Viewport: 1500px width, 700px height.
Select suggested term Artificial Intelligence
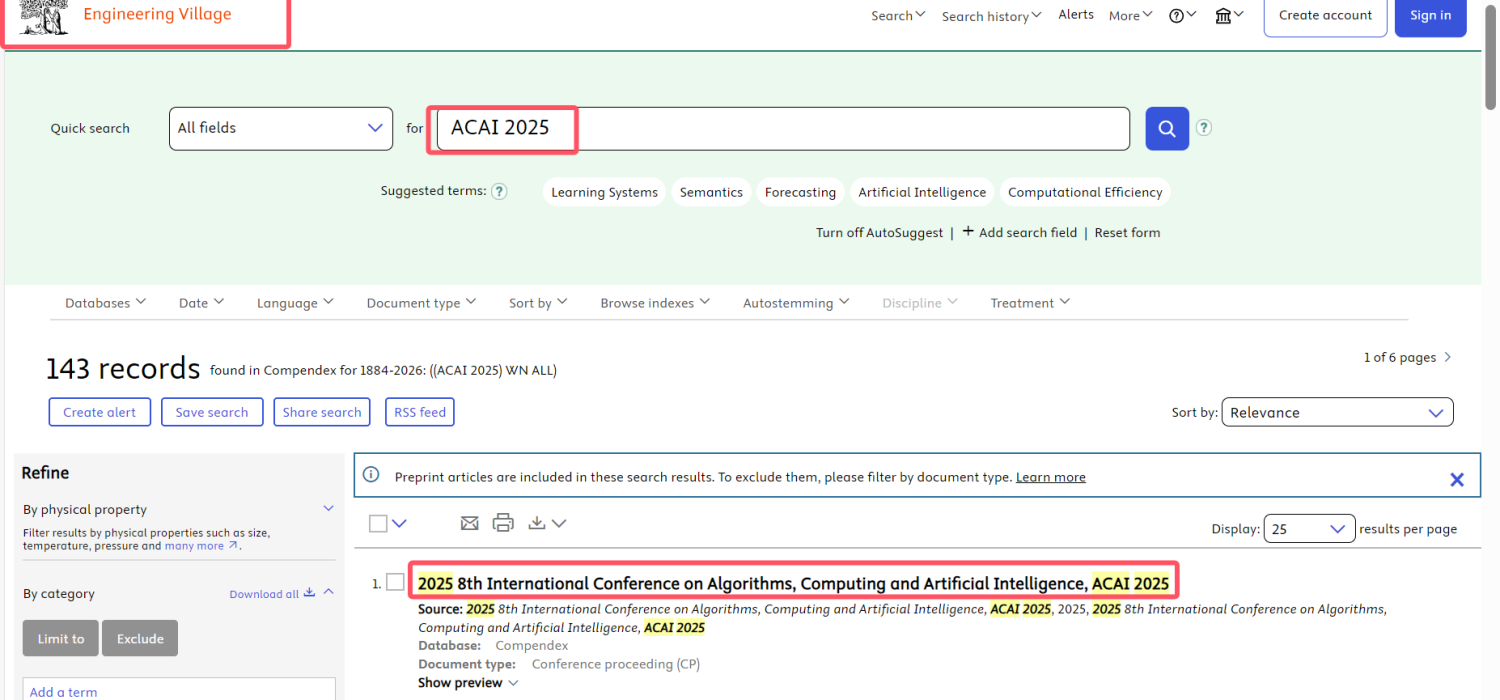pos(922,192)
